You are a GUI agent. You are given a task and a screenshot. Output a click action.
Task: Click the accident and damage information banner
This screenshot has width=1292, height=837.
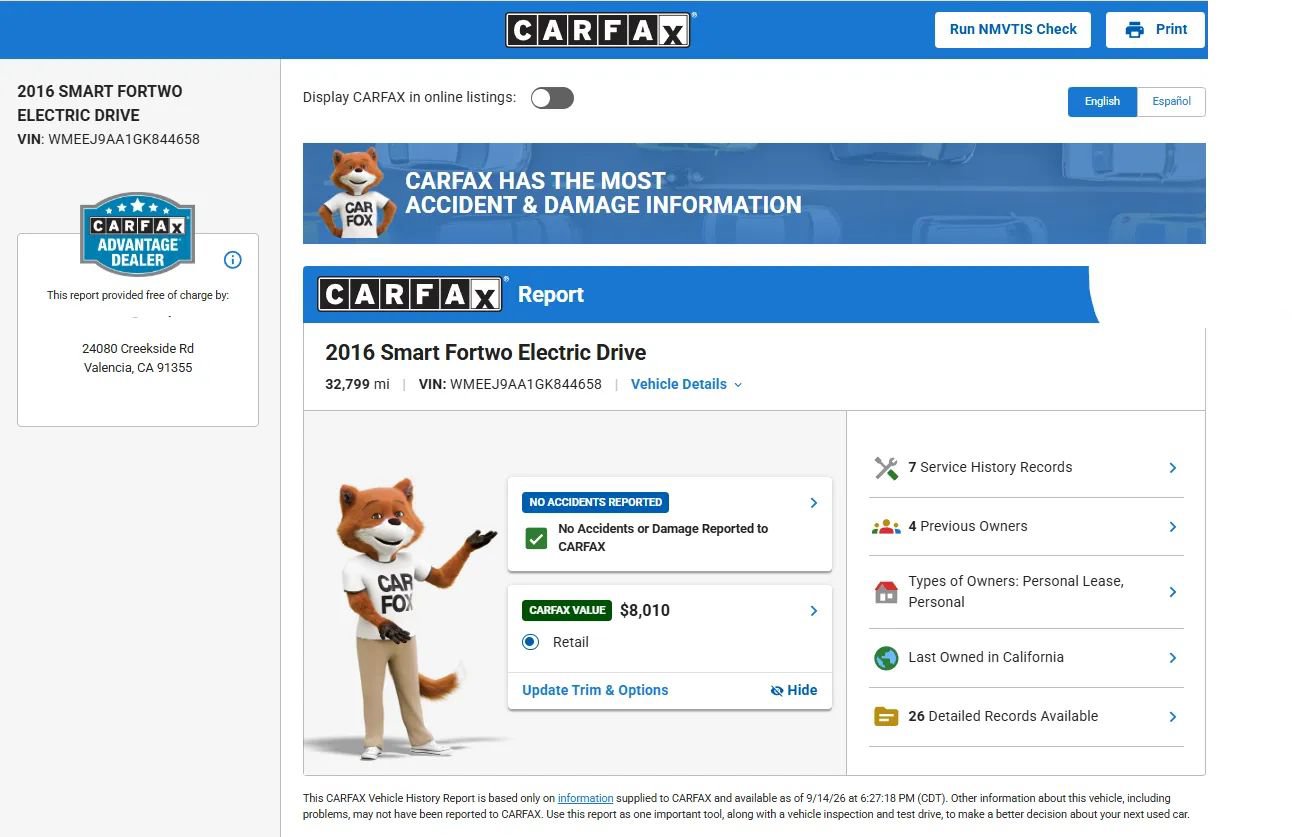[x=754, y=193]
